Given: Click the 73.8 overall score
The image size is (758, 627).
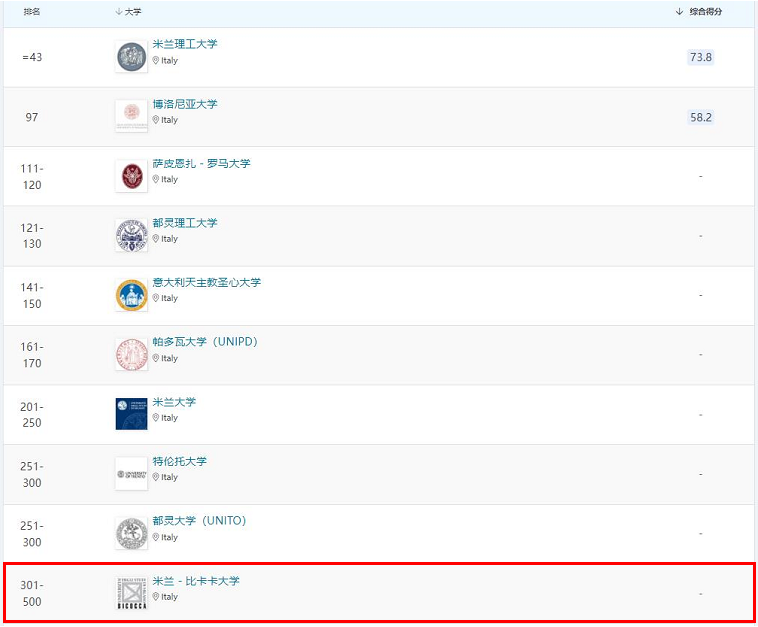Looking at the screenshot, I should coord(700,57).
